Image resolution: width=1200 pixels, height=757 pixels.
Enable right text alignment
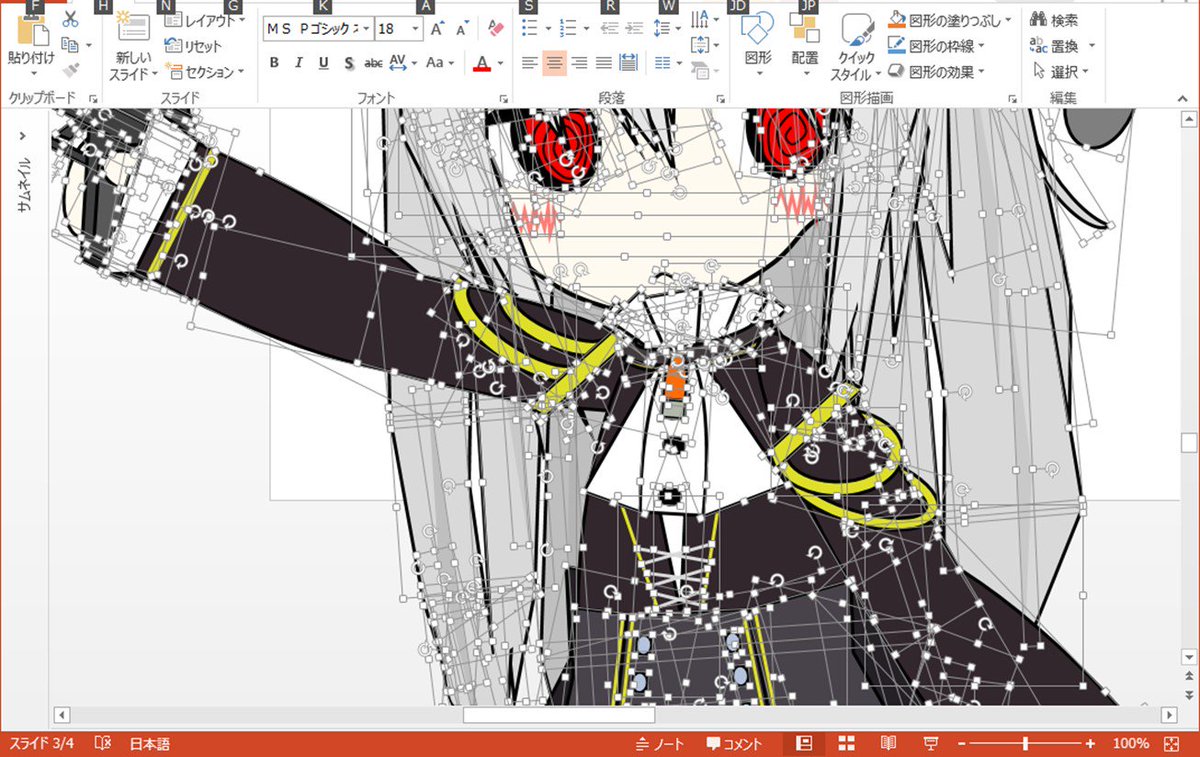579,63
